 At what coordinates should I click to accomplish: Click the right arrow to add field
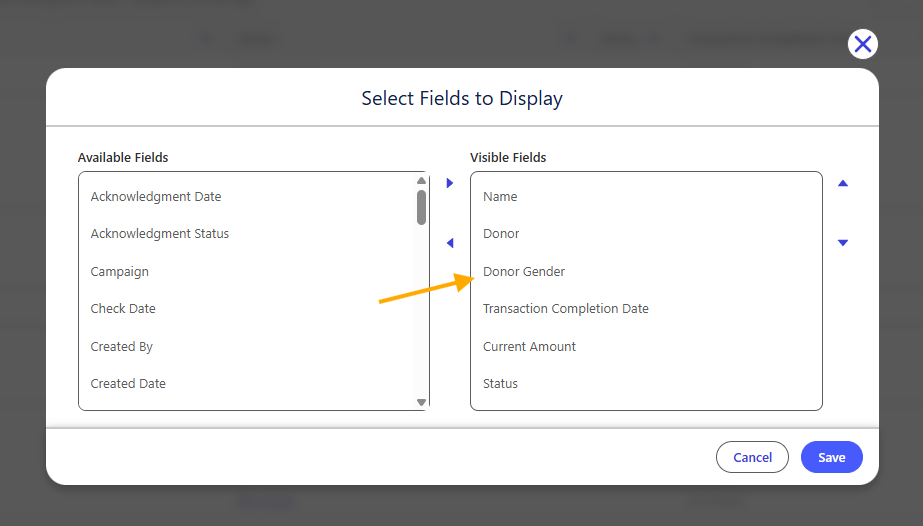click(x=450, y=183)
